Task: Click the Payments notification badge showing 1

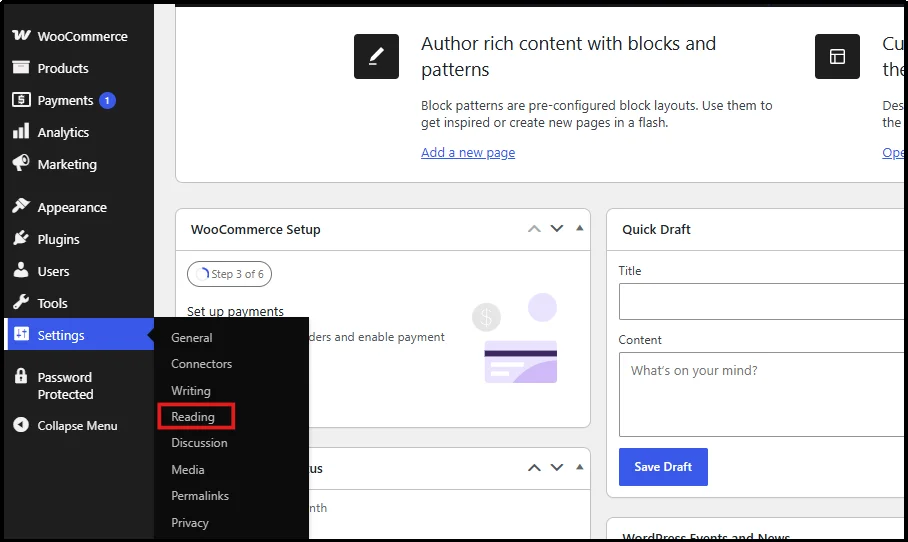Action: tap(107, 100)
